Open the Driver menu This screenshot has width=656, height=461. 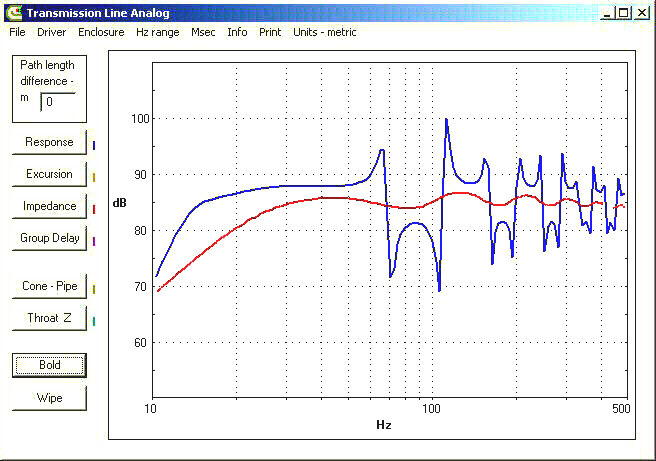click(x=51, y=32)
